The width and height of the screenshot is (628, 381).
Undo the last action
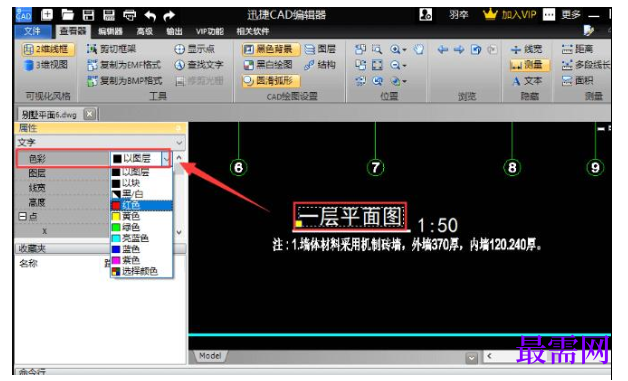click(x=150, y=16)
